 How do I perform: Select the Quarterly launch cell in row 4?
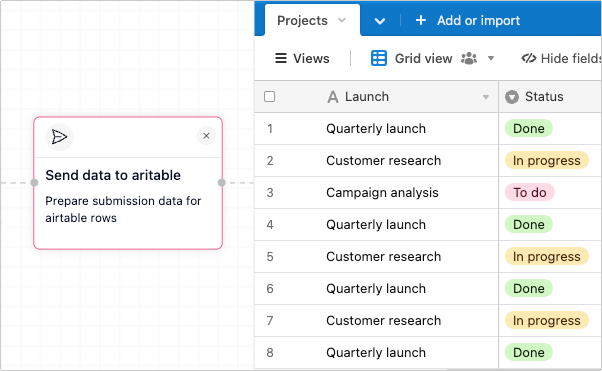pyautogui.click(x=376, y=225)
